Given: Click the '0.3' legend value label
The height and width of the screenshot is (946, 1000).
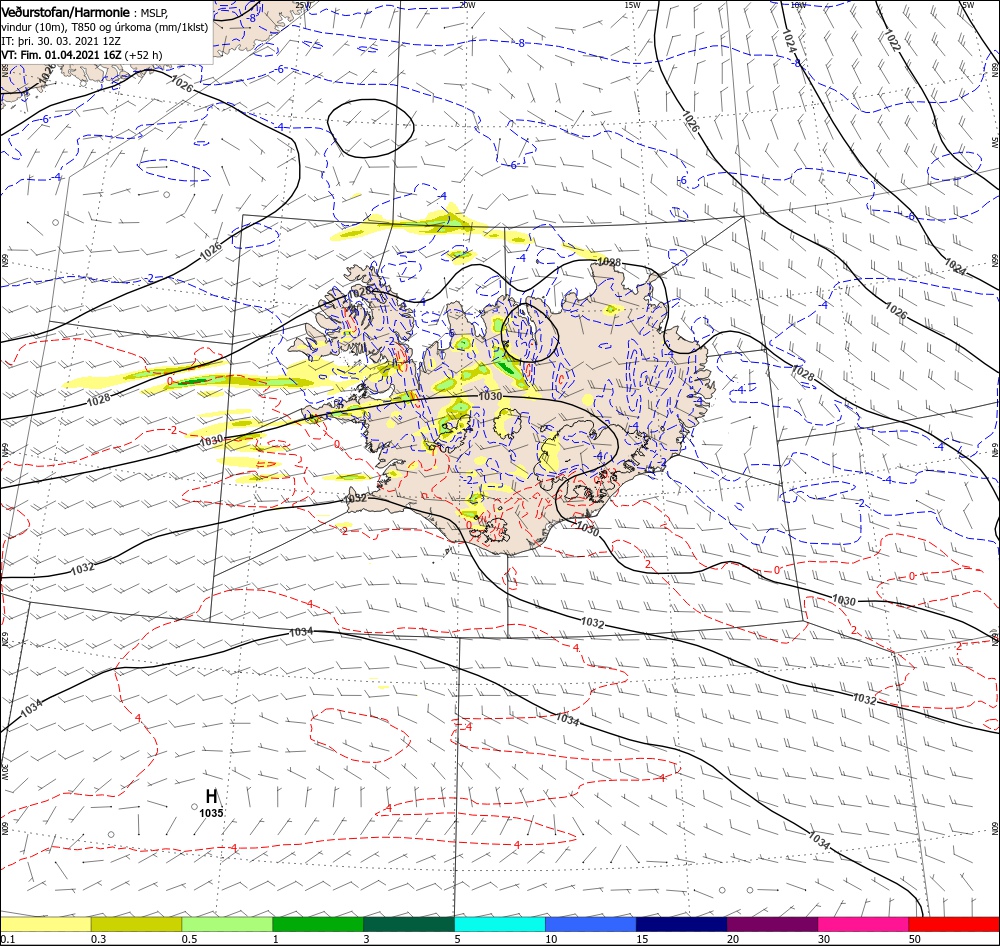Looking at the screenshot, I should (98, 939).
